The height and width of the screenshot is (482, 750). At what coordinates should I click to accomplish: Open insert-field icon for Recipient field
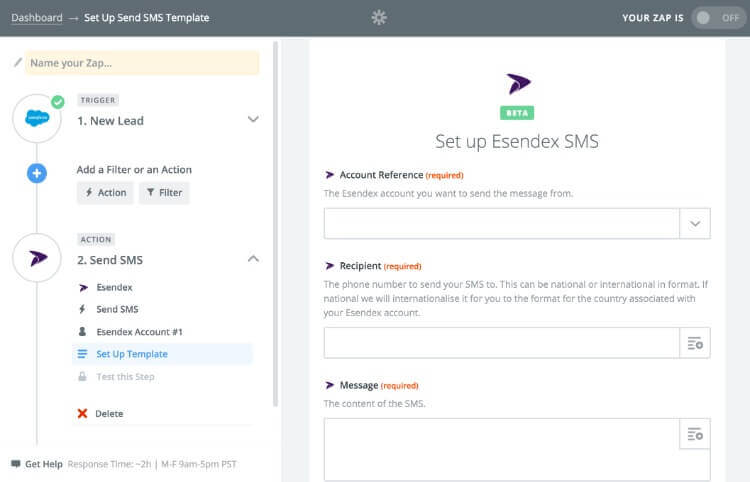[695, 343]
